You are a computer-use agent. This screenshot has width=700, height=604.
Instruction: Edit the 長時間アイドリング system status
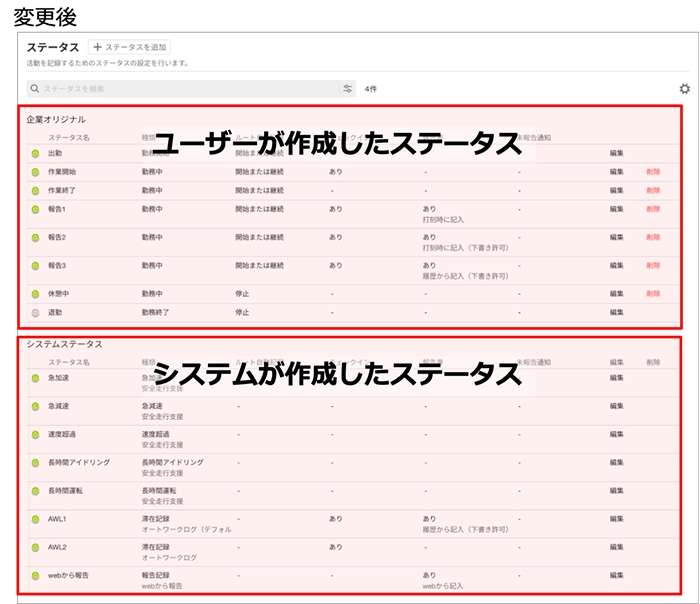click(x=617, y=462)
